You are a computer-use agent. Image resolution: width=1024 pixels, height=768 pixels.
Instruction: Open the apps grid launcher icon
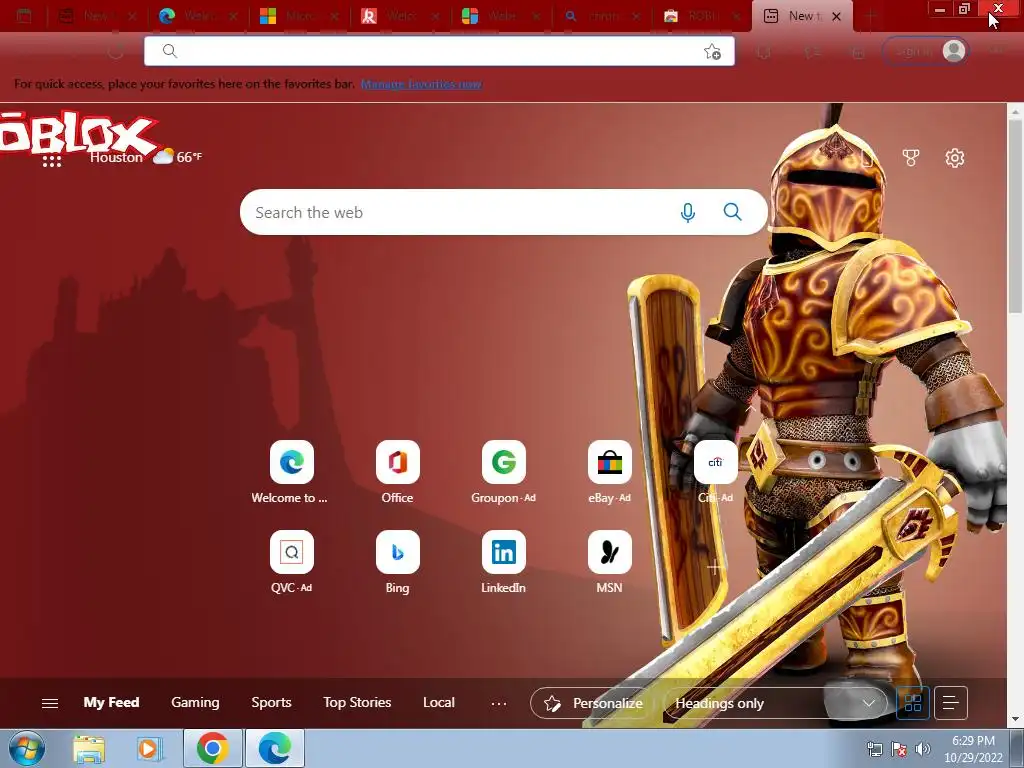(52, 161)
